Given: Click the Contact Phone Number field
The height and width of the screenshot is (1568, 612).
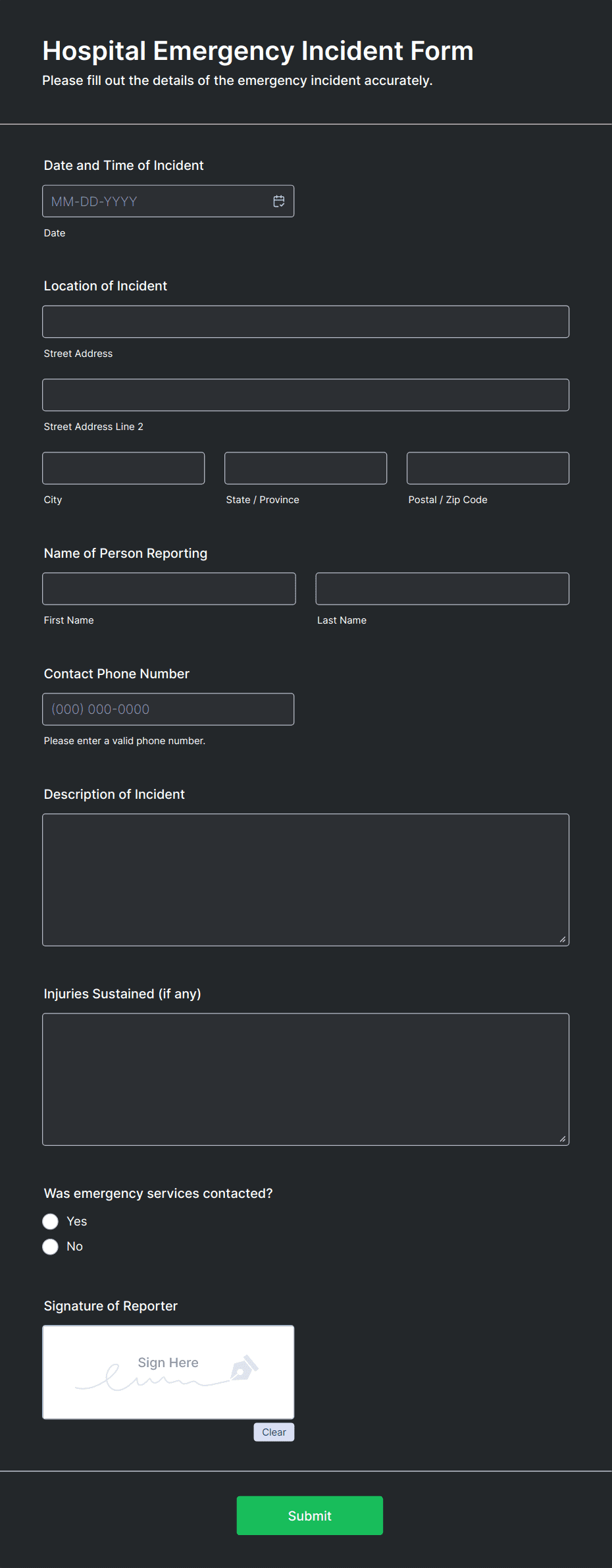Looking at the screenshot, I should pos(168,709).
